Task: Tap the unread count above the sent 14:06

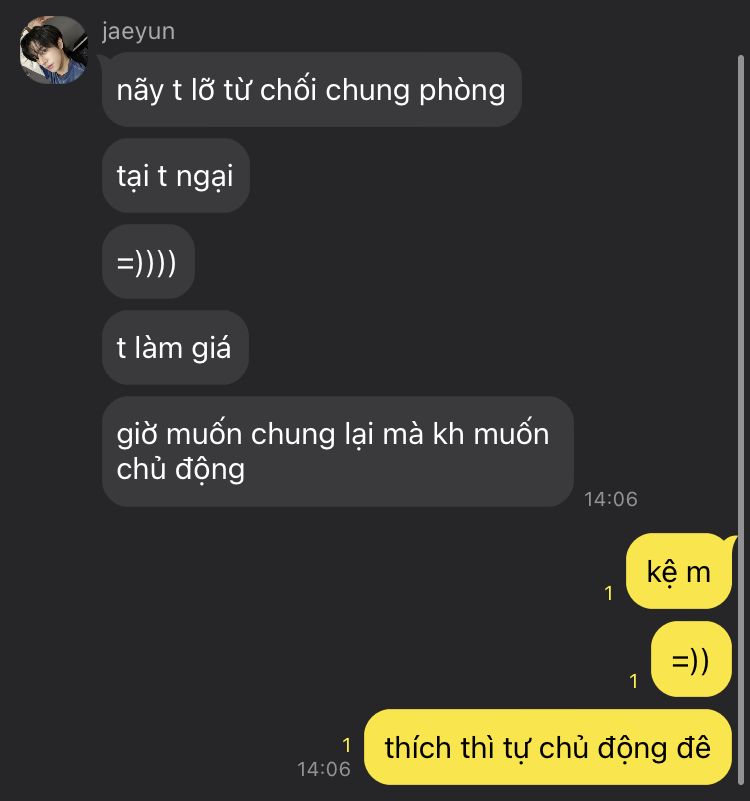Action: (x=346, y=745)
